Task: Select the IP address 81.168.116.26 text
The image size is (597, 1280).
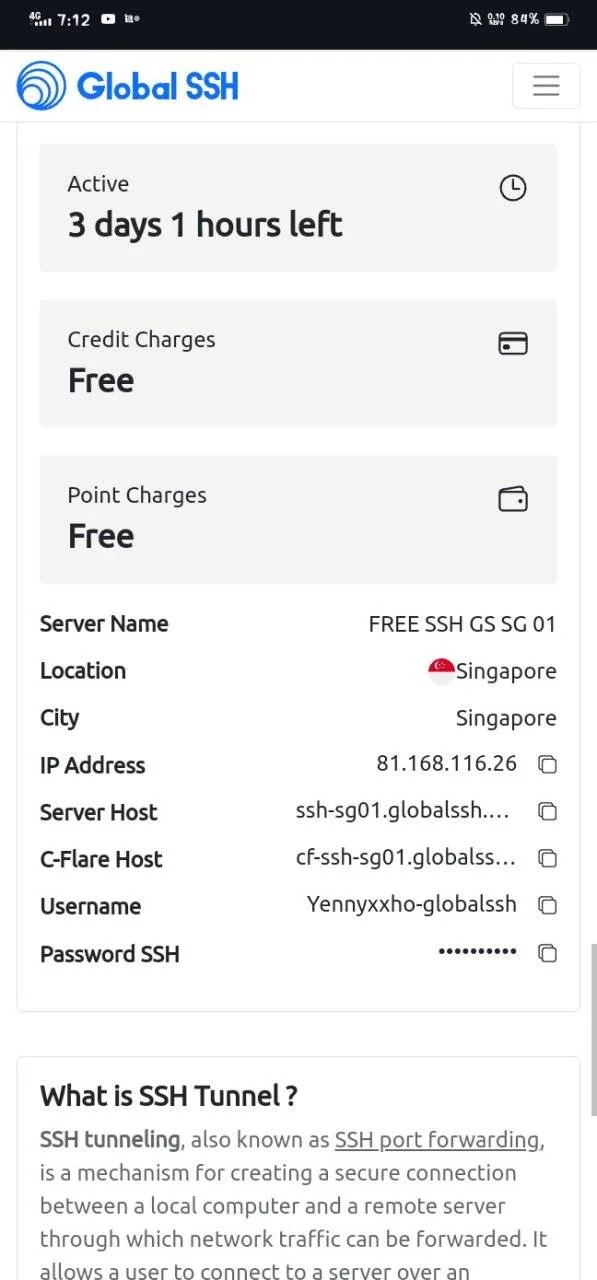Action: pos(447,764)
